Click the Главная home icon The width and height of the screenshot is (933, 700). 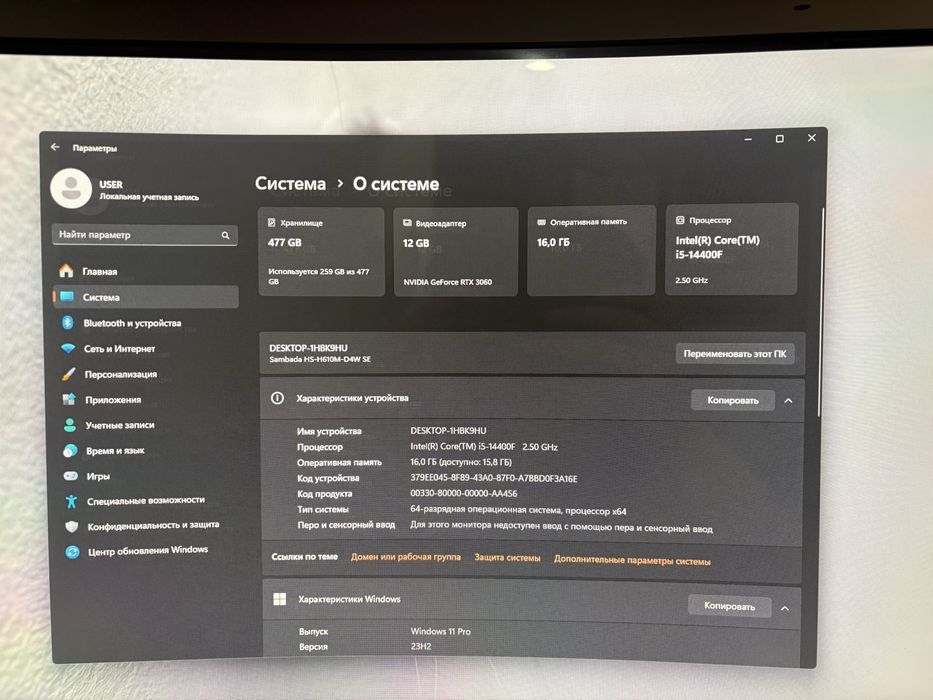tap(66, 271)
